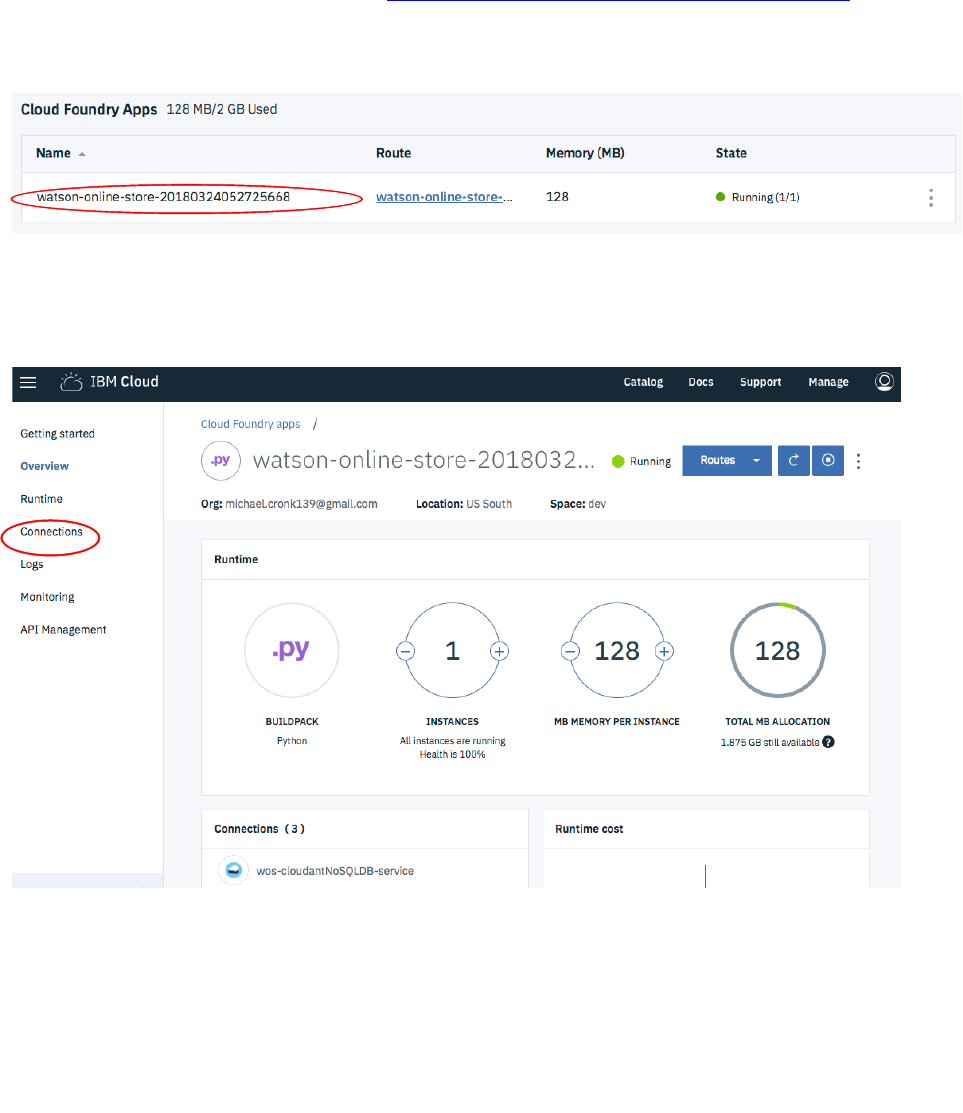Open the app header three-dot menu

[859, 461]
